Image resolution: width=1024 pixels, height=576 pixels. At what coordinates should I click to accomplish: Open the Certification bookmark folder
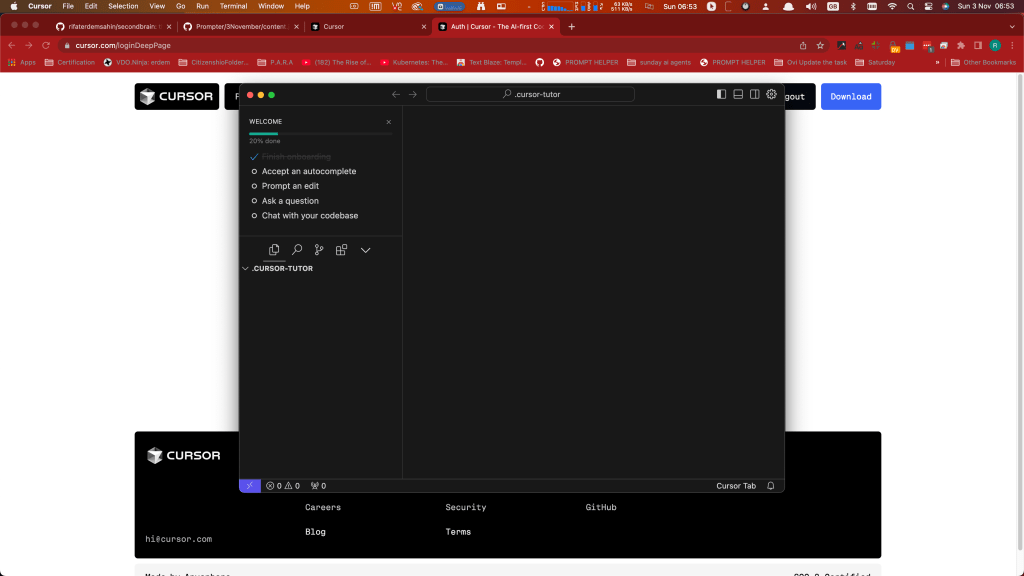70,63
